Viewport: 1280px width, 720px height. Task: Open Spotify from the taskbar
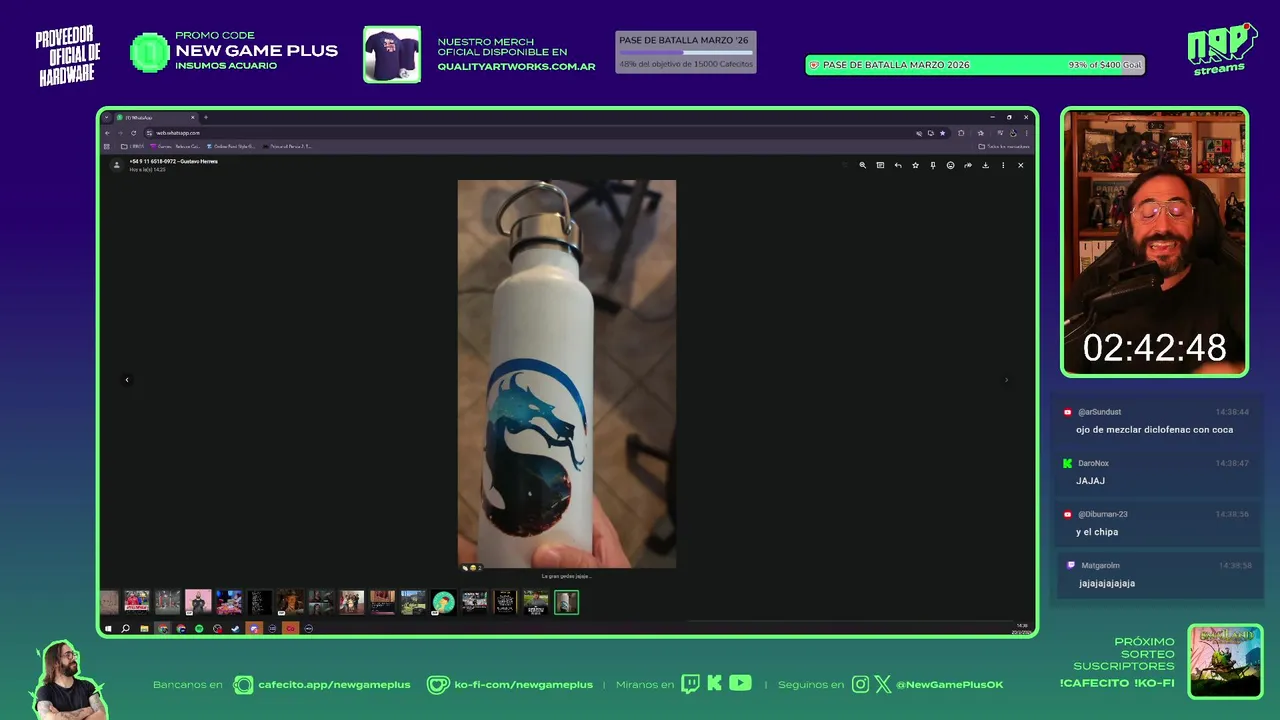click(x=199, y=629)
